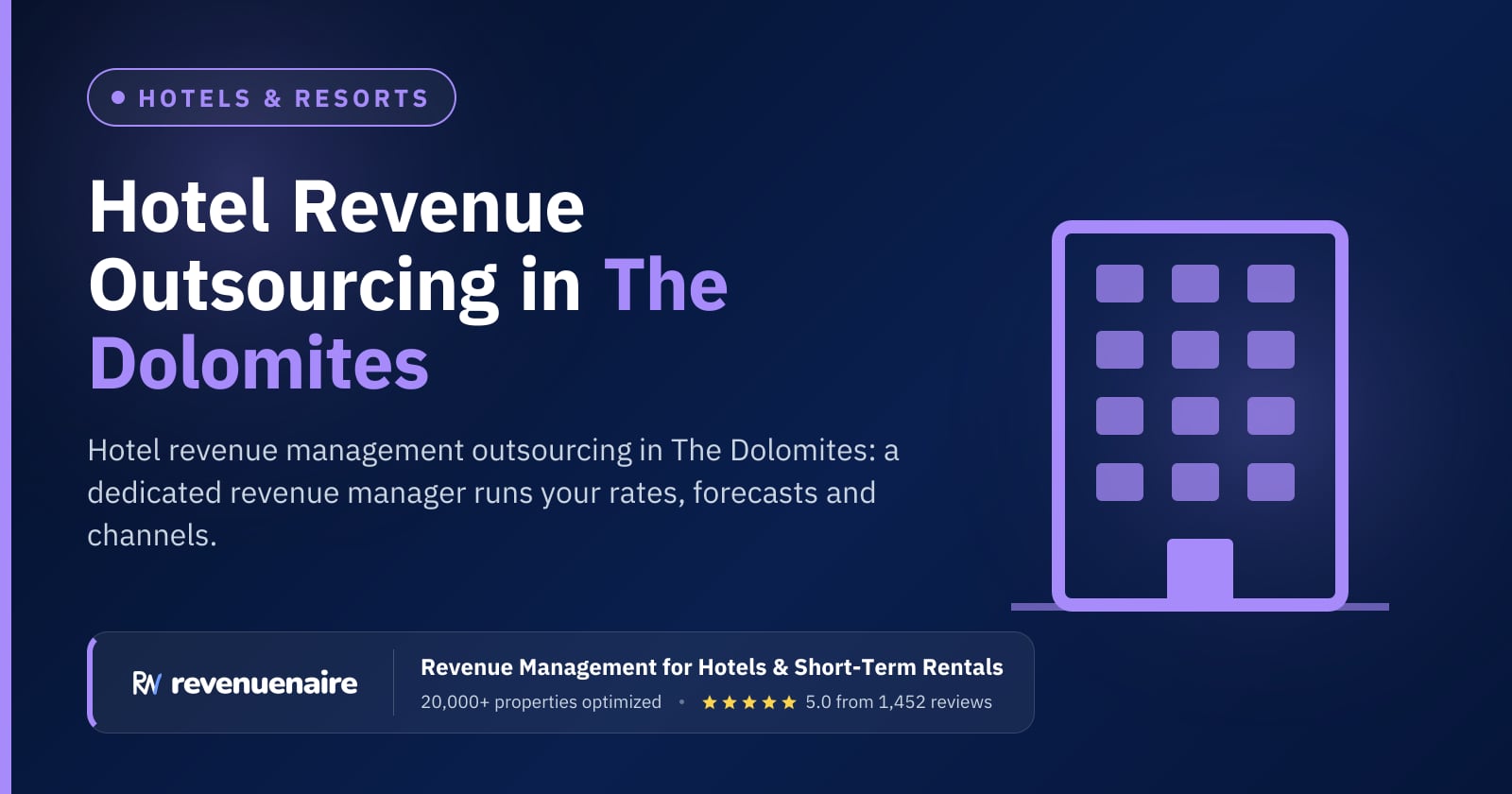Click the revenuenaire RN logo mark
Screen dimensions: 1512x794
coord(146,683)
